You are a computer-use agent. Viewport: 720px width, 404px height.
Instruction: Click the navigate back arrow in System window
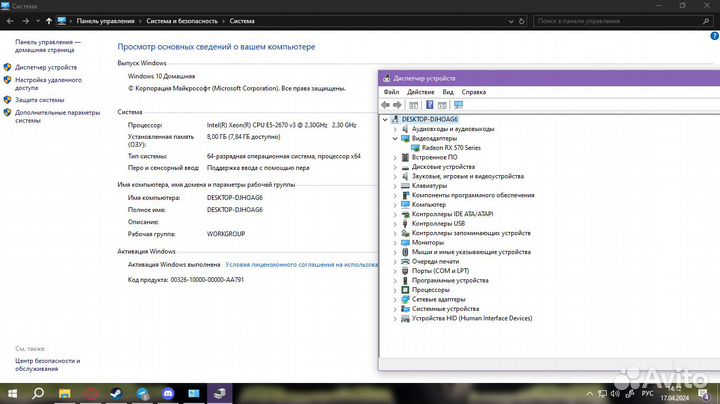pos(10,21)
